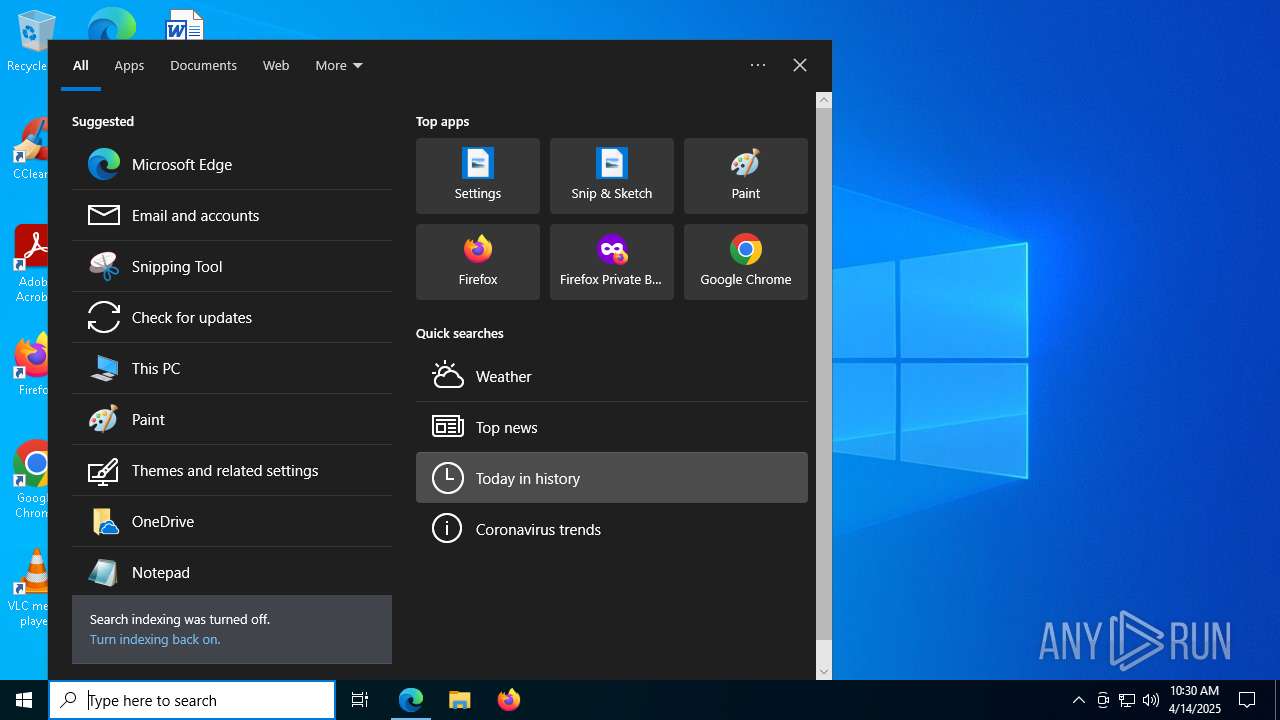Run Coronavirus trends quick search
This screenshot has height=720, width=1280.
tap(612, 529)
